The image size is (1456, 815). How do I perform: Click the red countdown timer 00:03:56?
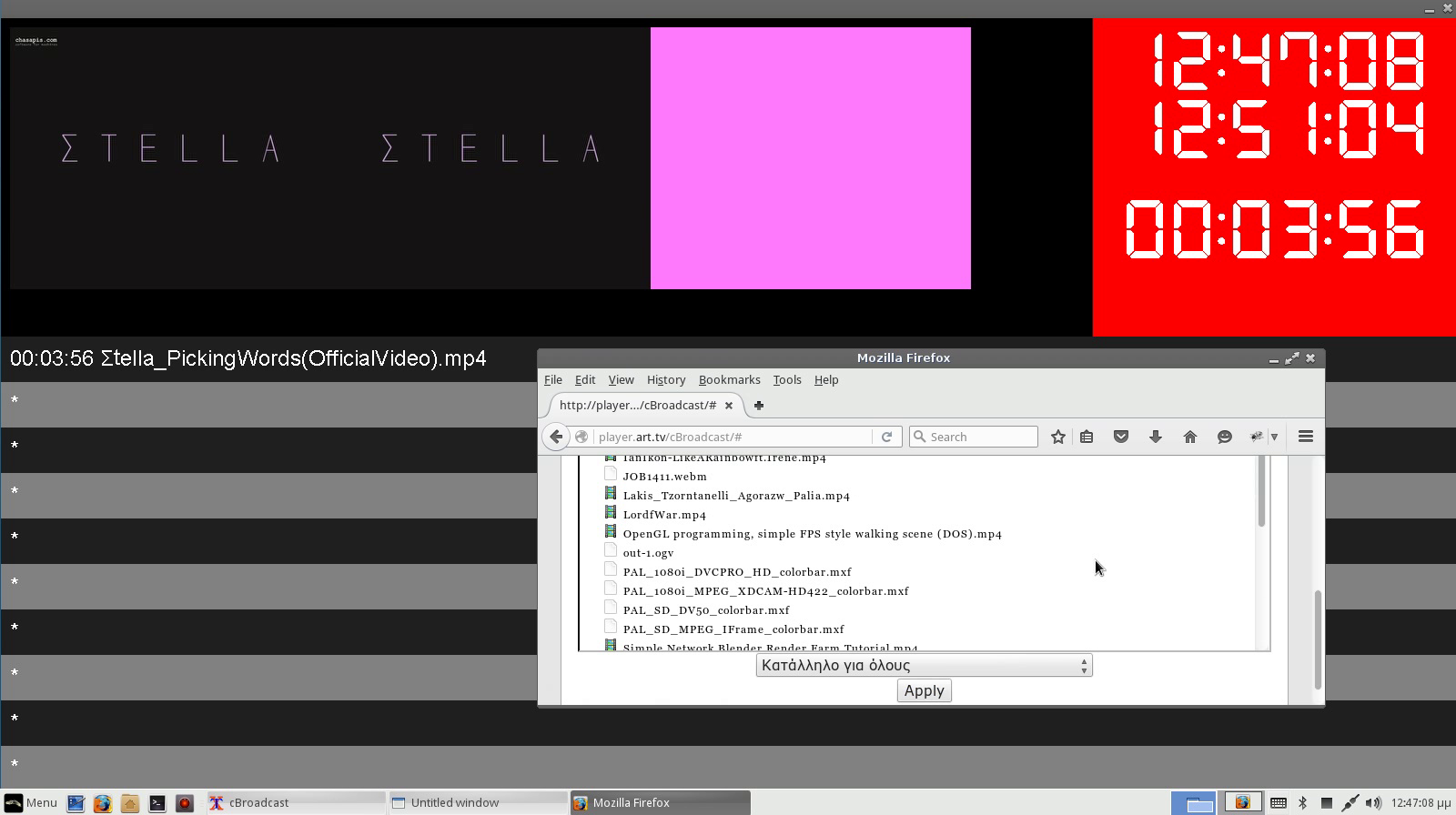pos(1274,229)
